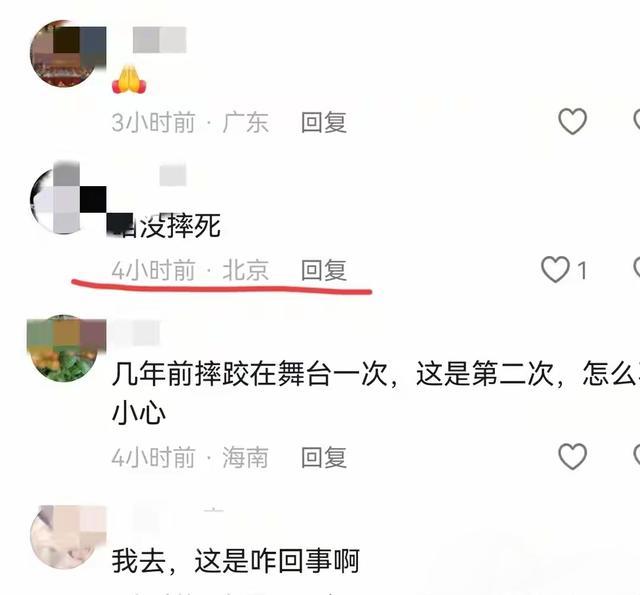Like the Hainan comment about falling on stage
The height and width of the screenshot is (595, 640).
pyautogui.click(x=572, y=456)
